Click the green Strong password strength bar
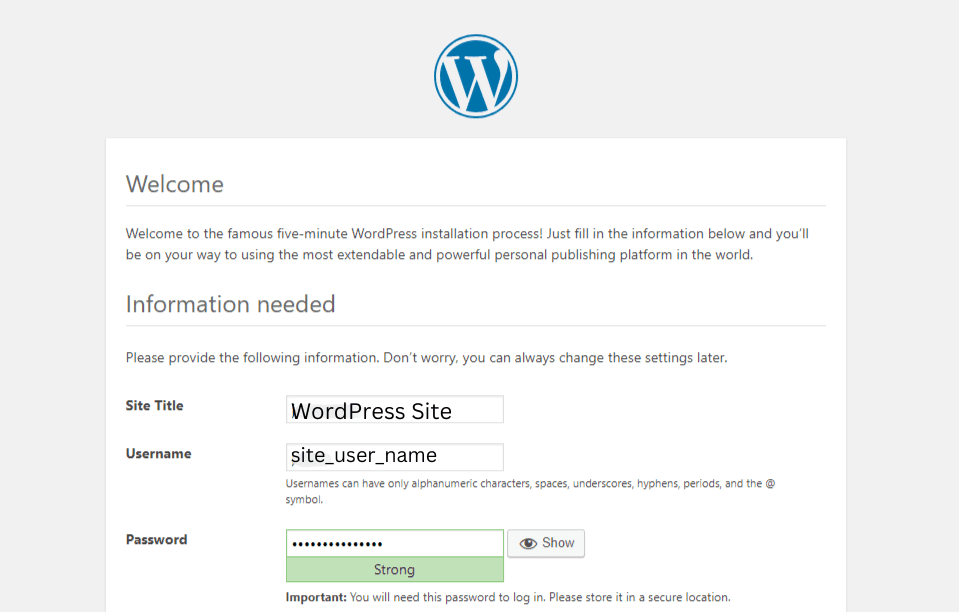 click(x=394, y=570)
